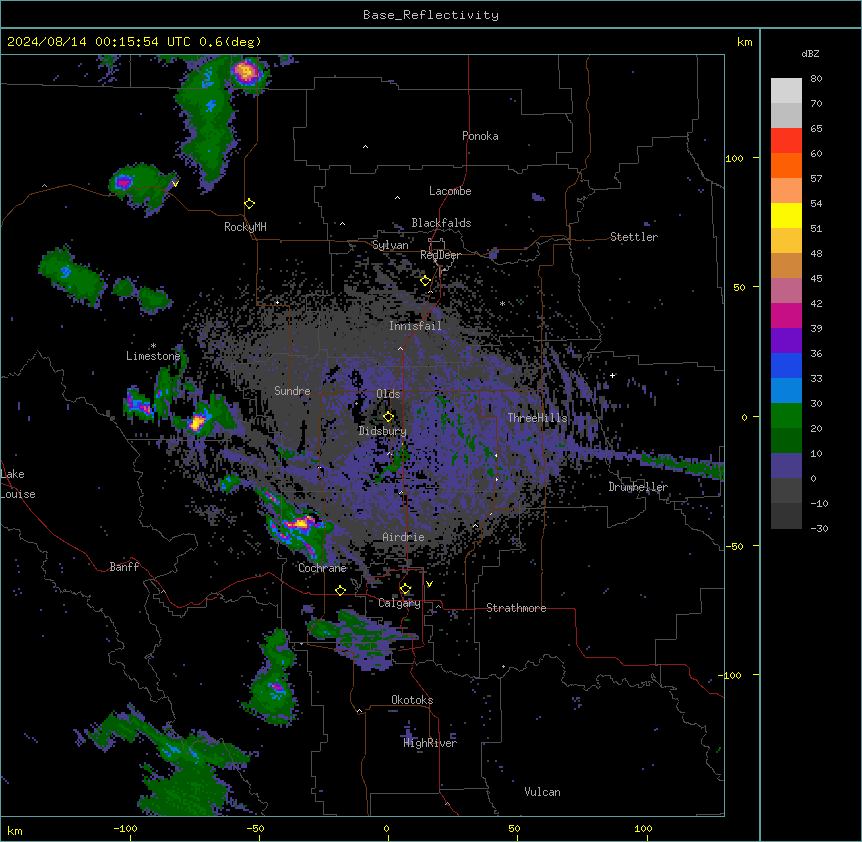
Task: Click the Okotoks city label
Action: (x=412, y=700)
